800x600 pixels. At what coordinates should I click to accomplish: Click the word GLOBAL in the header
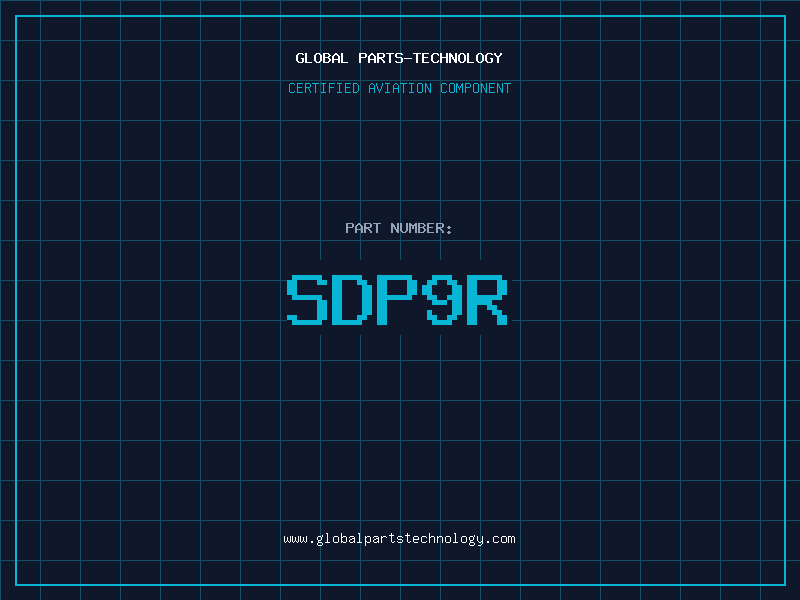click(x=321, y=58)
